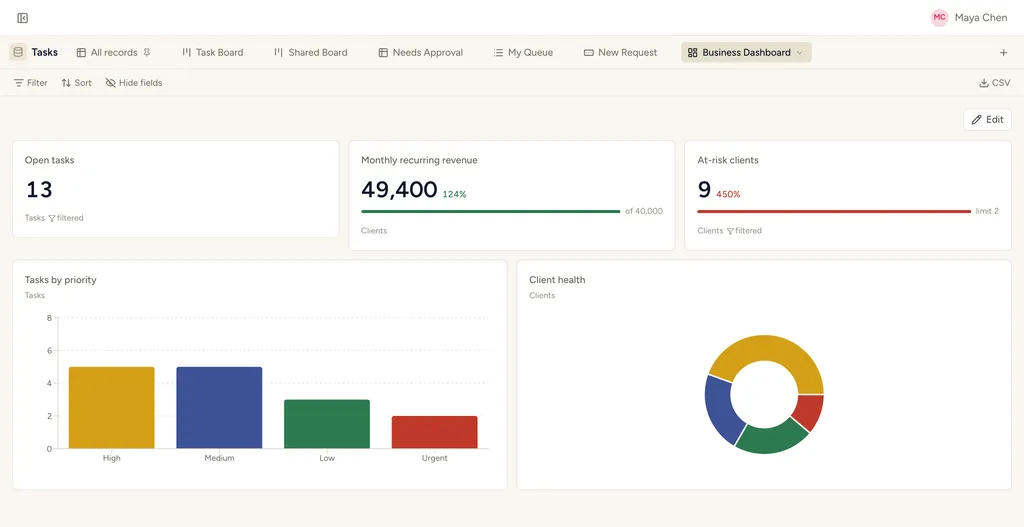Click the 'Monthly recurring revenue' card title
Viewport: 1024px width, 527px height.
pyautogui.click(x=419, y=160)
